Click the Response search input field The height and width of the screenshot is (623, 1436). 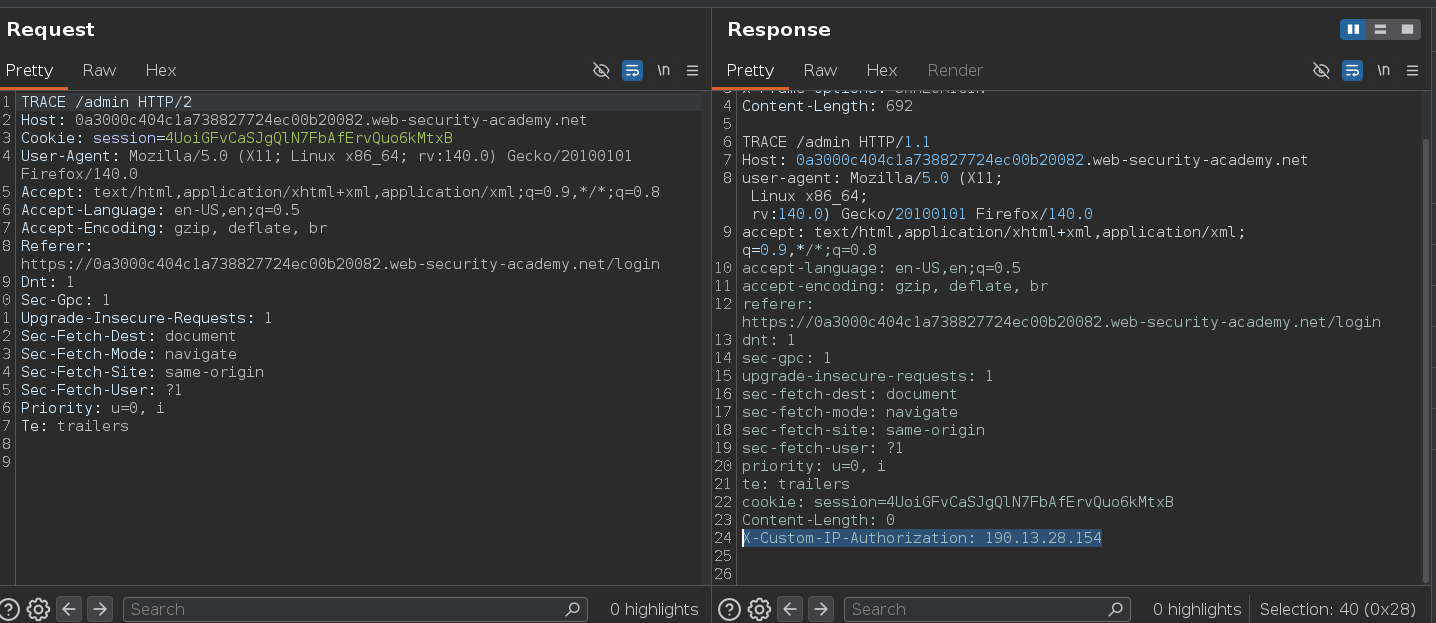[987, 609]
